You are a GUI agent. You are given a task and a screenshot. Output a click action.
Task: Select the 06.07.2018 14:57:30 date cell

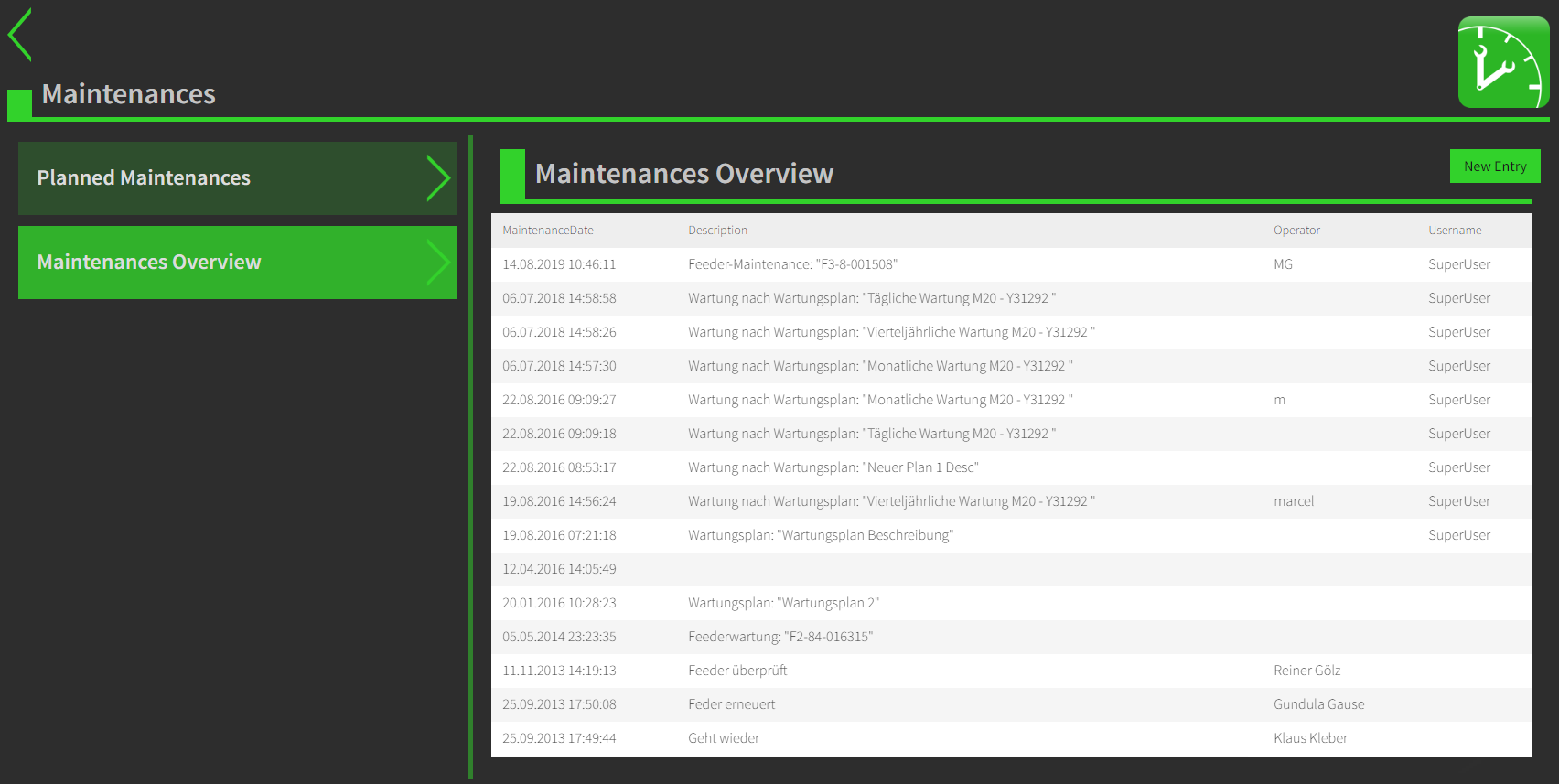[559, 366]
